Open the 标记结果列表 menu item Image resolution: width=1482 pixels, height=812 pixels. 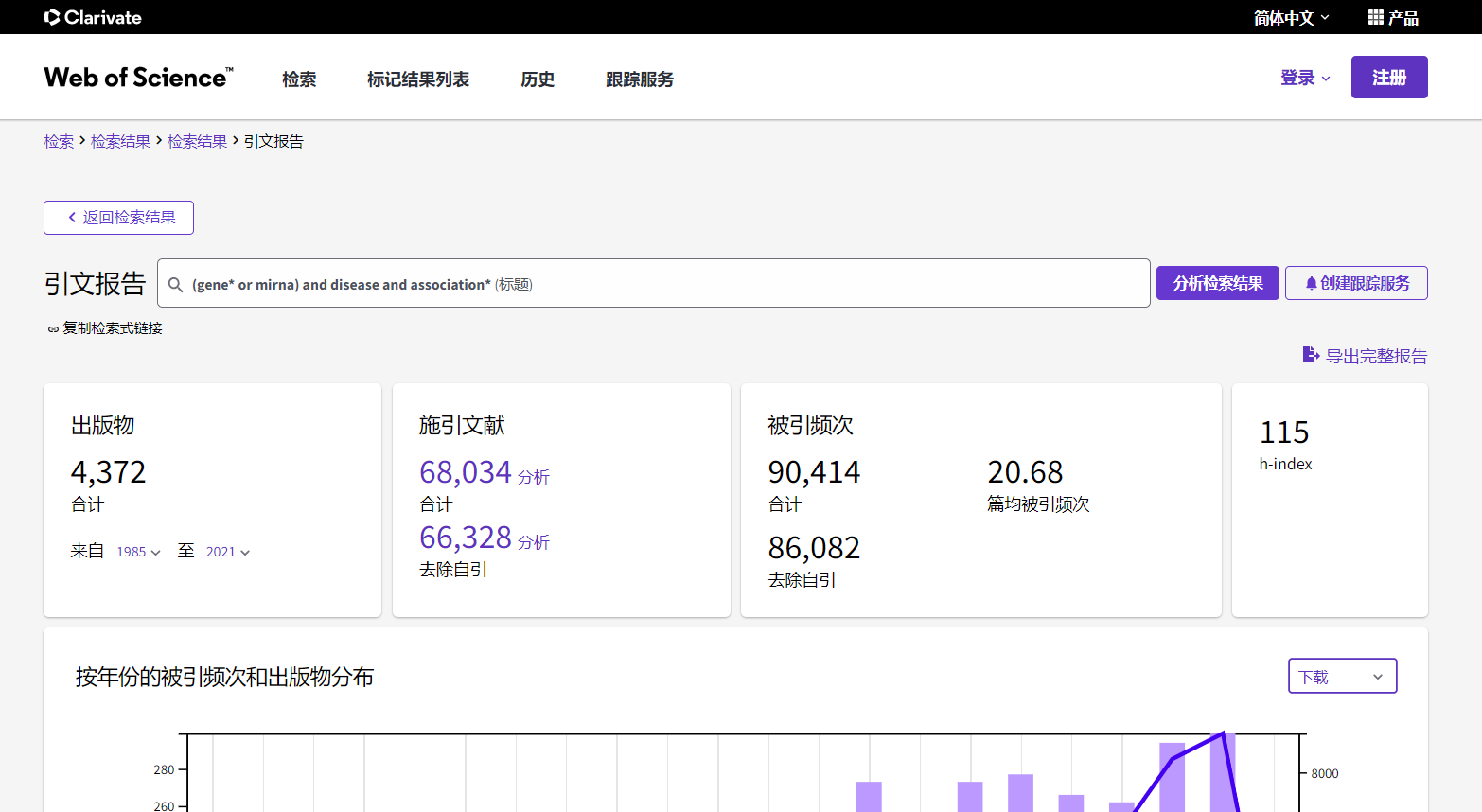click(418, 79)
